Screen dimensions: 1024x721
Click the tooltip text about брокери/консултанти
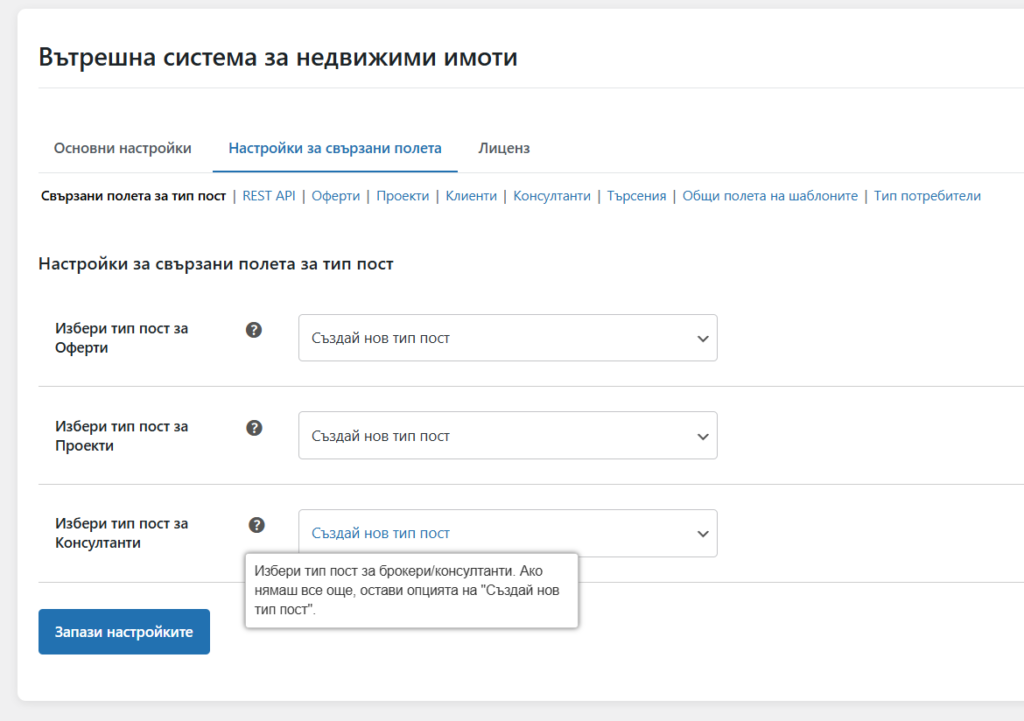pyautogui.click(x=411, y=589)
